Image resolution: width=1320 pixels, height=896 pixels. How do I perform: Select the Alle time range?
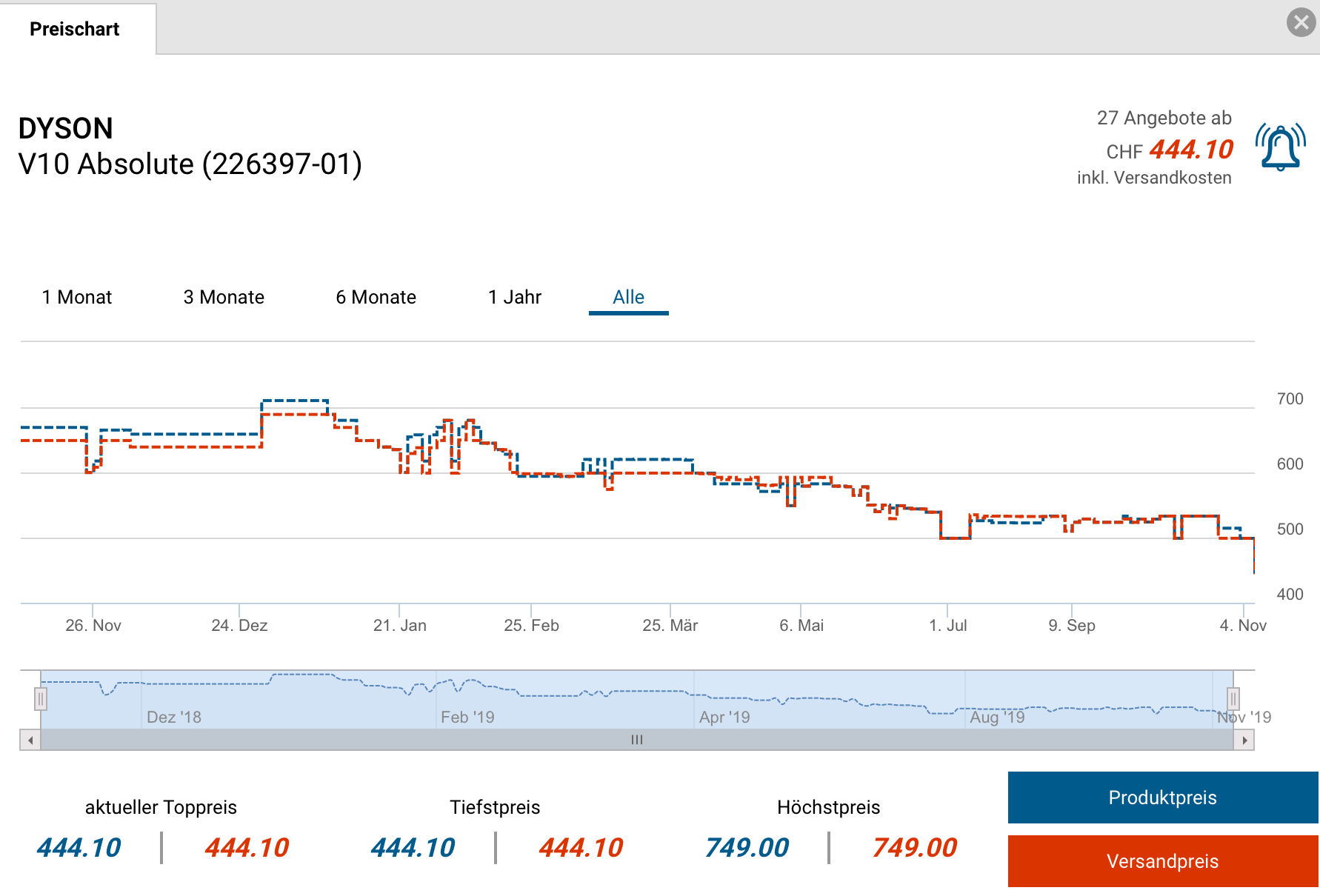pos(628,297)
